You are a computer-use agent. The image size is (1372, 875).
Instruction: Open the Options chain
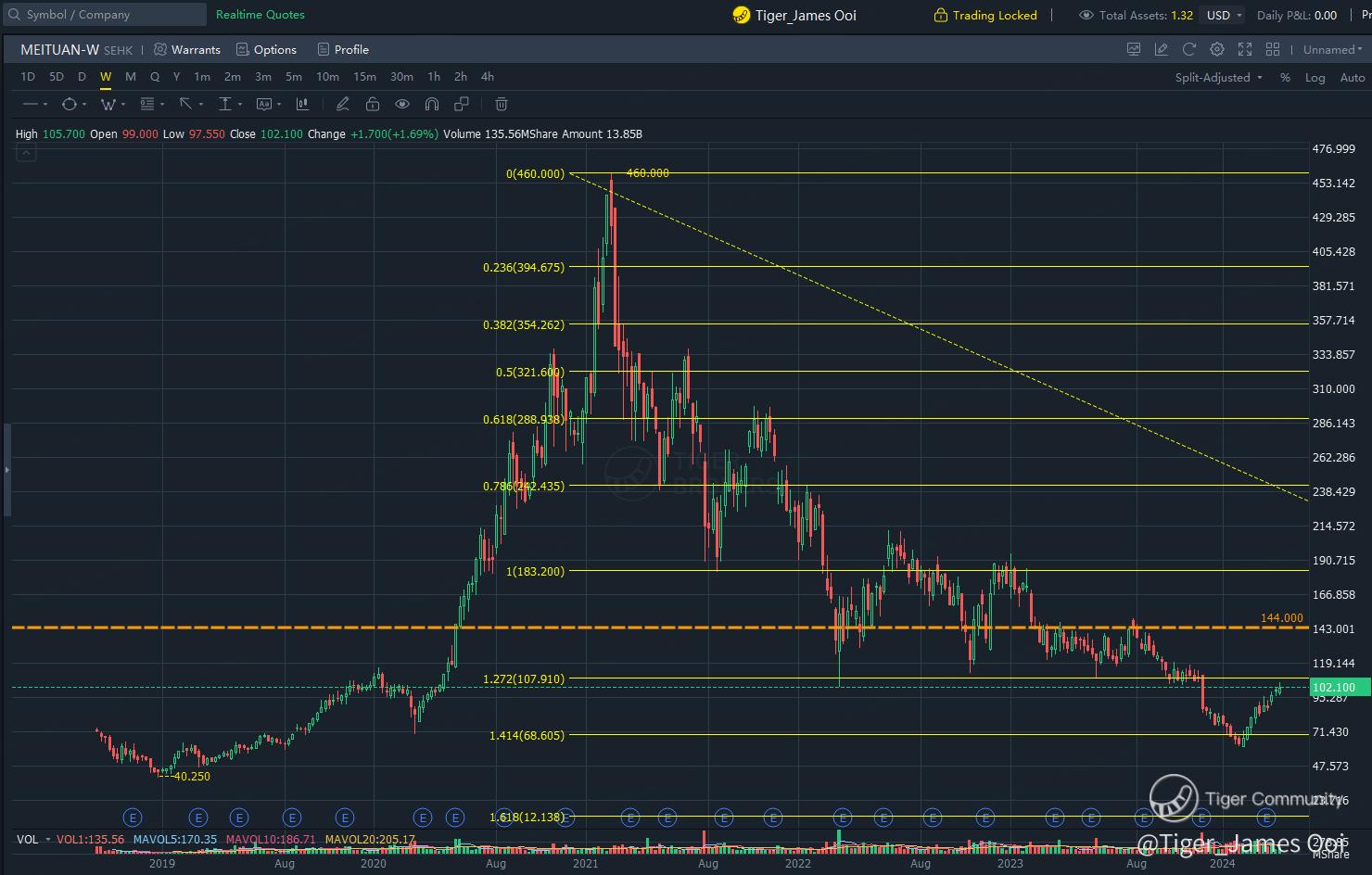(266, 50)
